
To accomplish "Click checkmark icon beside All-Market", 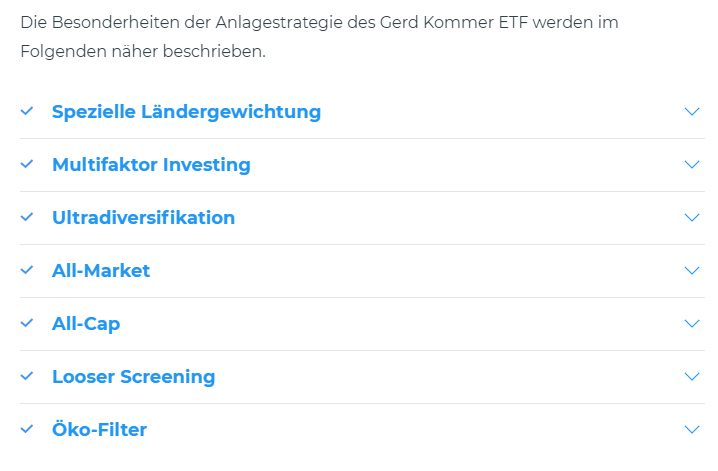I will [27, 270].
